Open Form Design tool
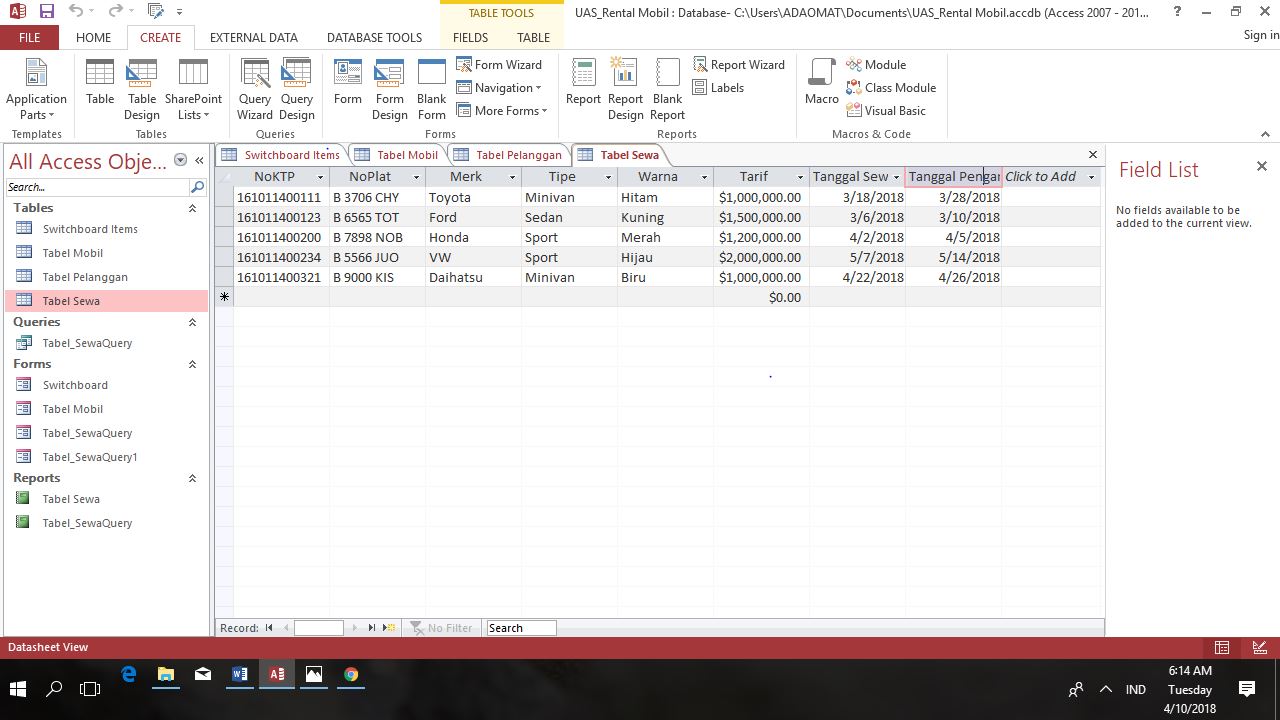The height and width of the screenshot is (720, 1280). click(390, 89)
